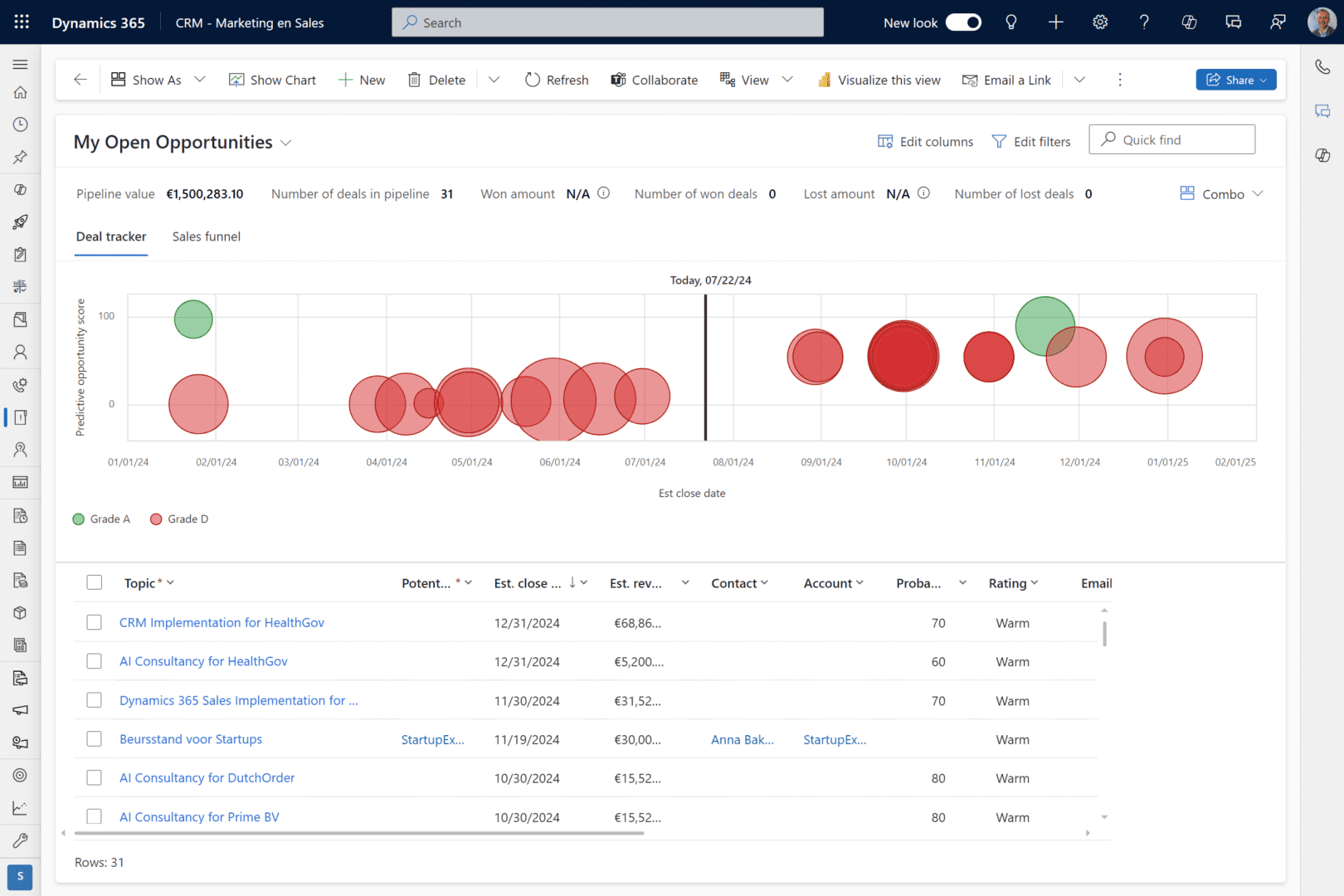
Task: Open the Won amount info icon
Action: pyautogui.click(x=604, y=193)
